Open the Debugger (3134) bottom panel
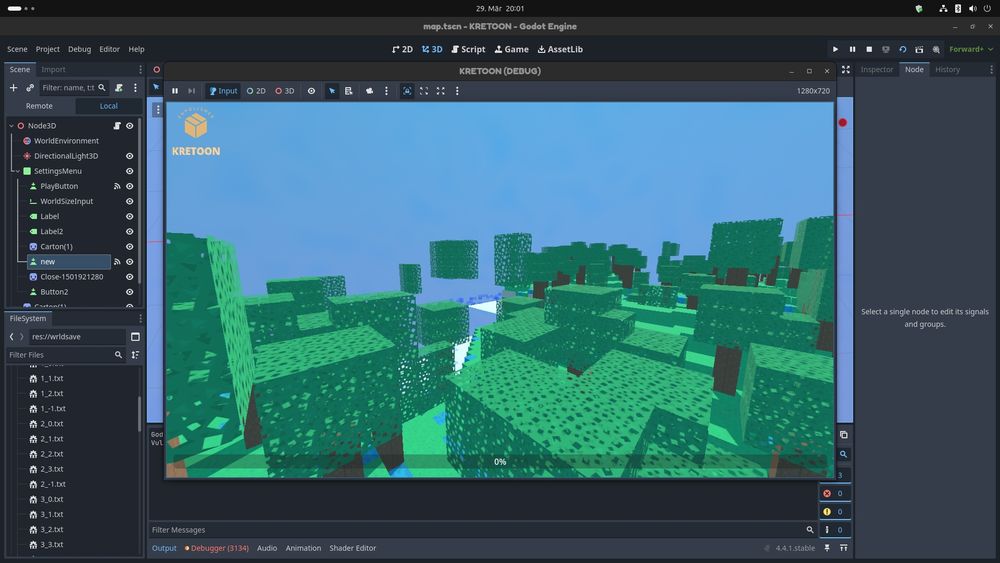This screenshot has height=563, width=1000. pyautogui.click(x=217, y=548)
